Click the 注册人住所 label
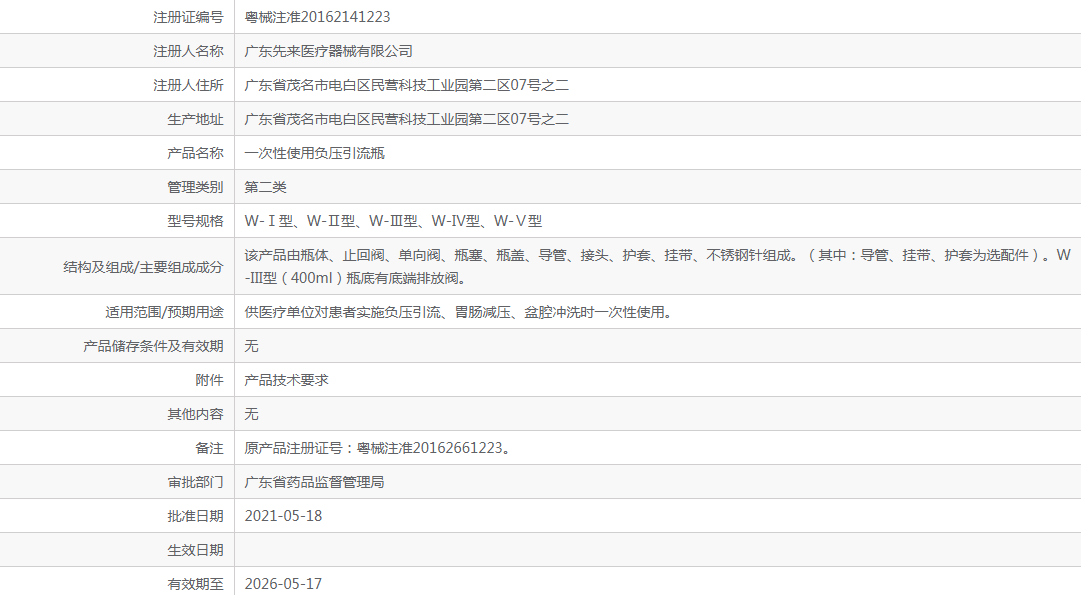This screenshot has height=595, width=1081. (x=188, y=85)
